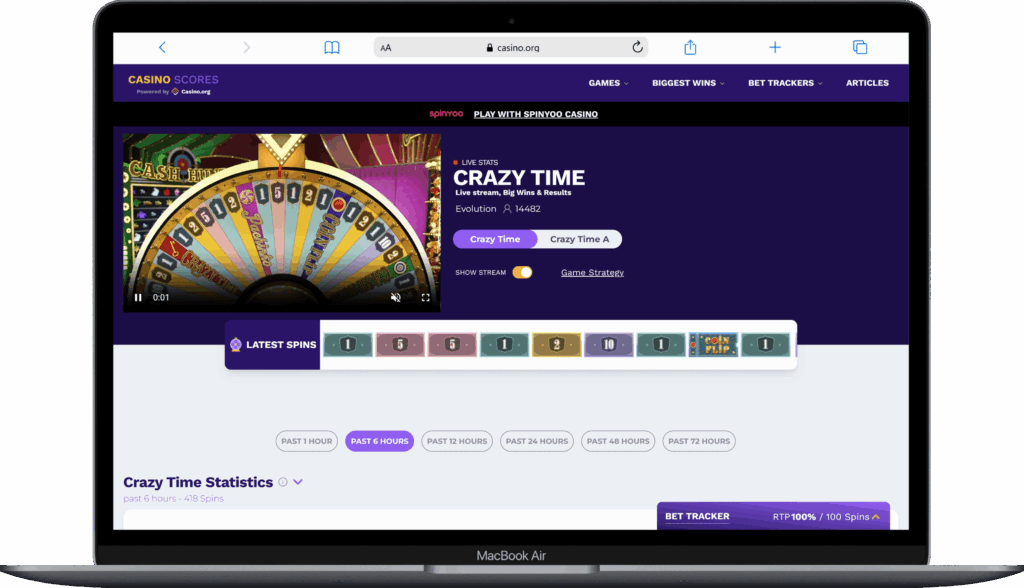
Task: Disable the Show Stream toggle
Action: pyautogui.click(x=521, y=272)
